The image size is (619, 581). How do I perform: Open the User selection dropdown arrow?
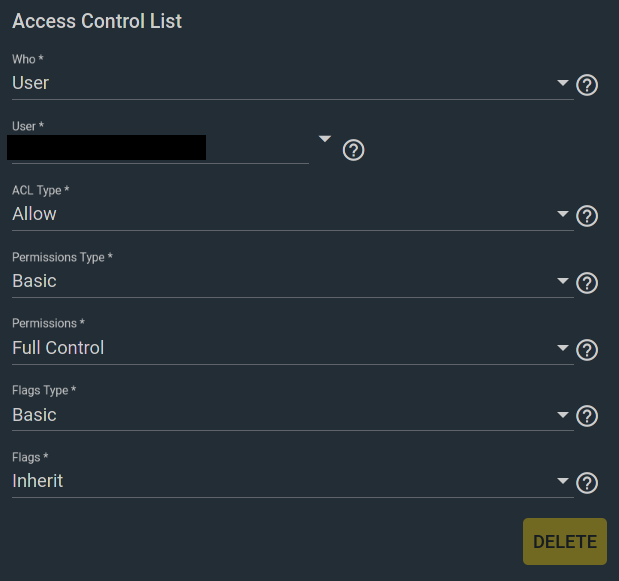click(x=325, y=139)
